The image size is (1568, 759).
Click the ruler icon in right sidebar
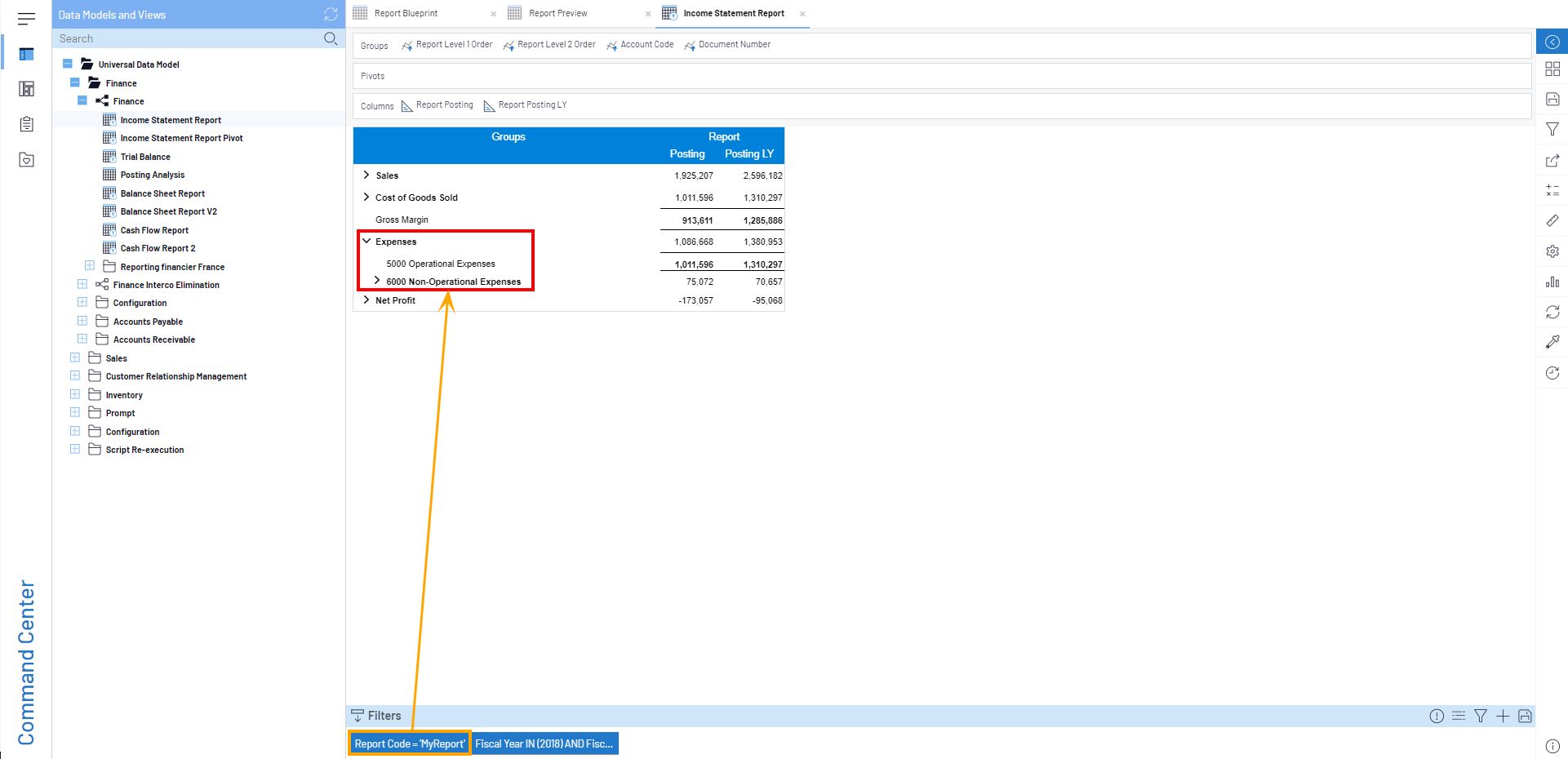(x=1552, y=220)
